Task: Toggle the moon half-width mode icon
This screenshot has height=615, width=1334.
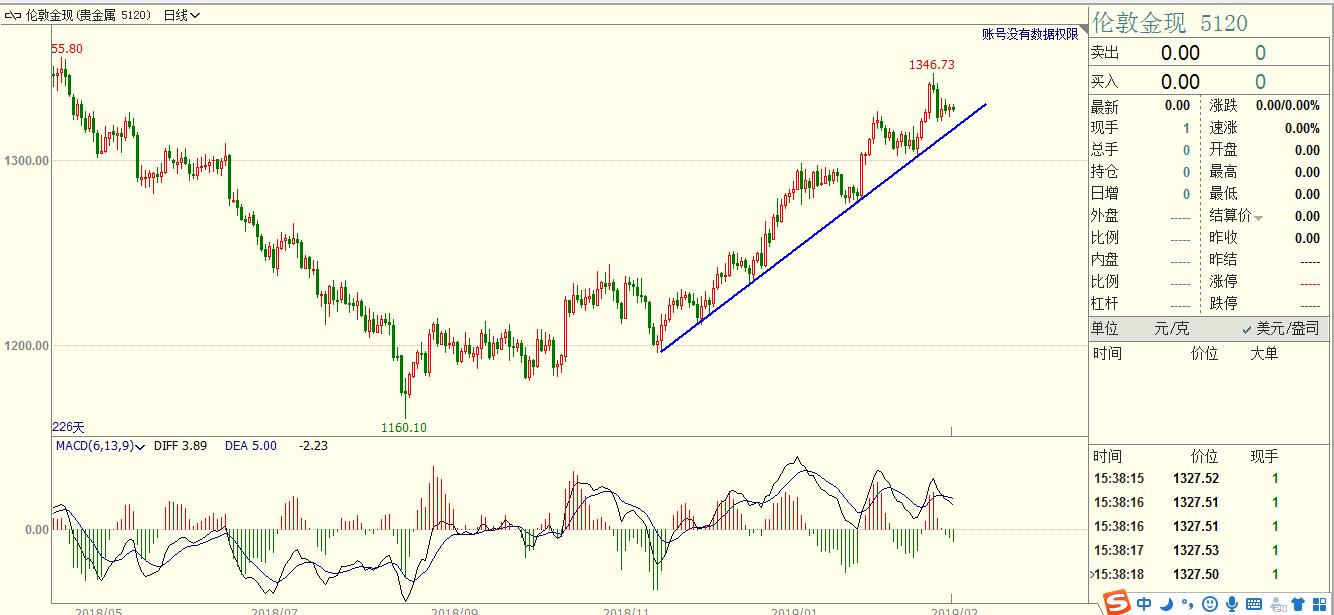Action: 1166,603
